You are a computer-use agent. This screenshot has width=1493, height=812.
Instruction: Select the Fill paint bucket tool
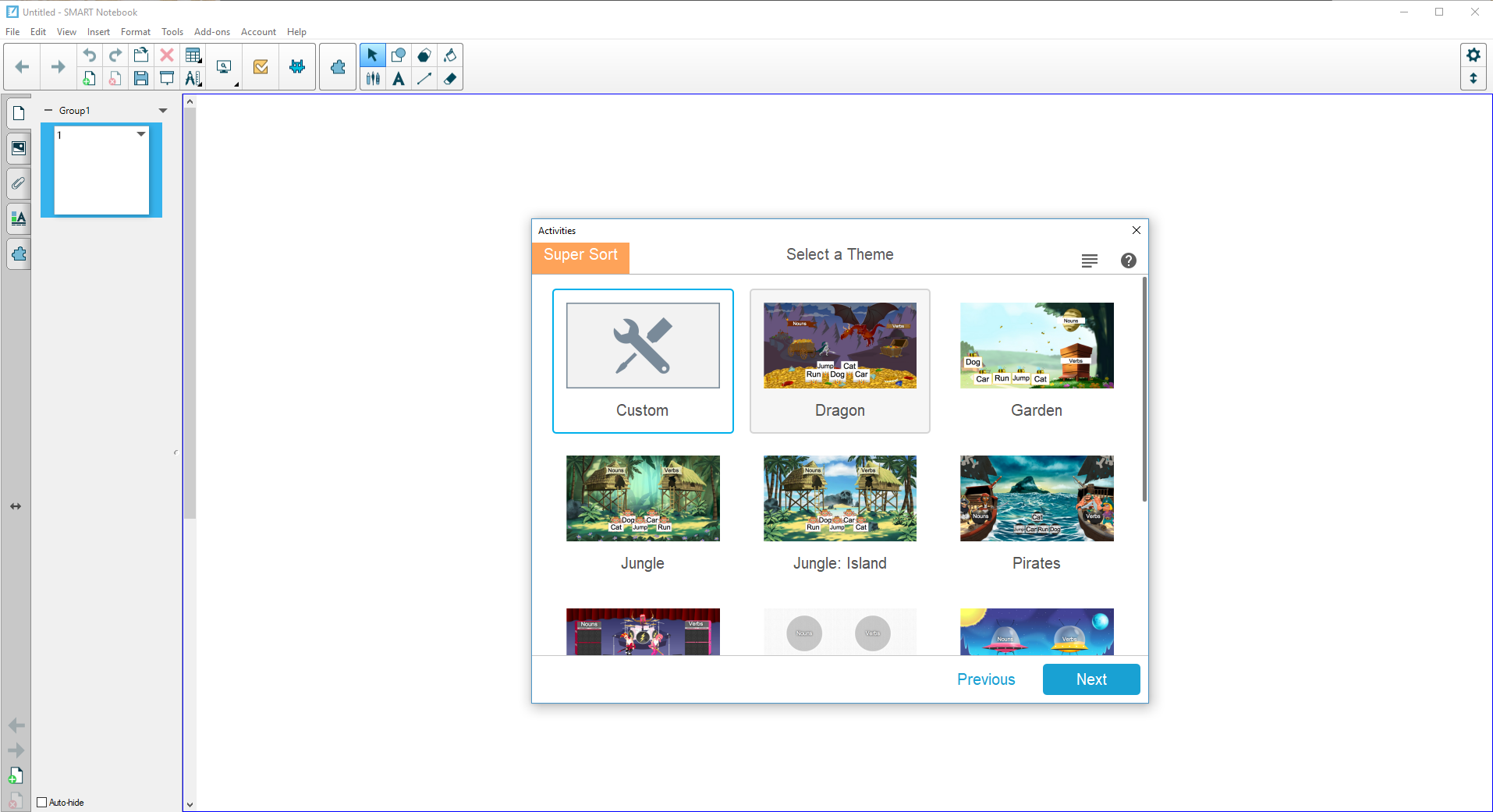[x=450, y=55]
